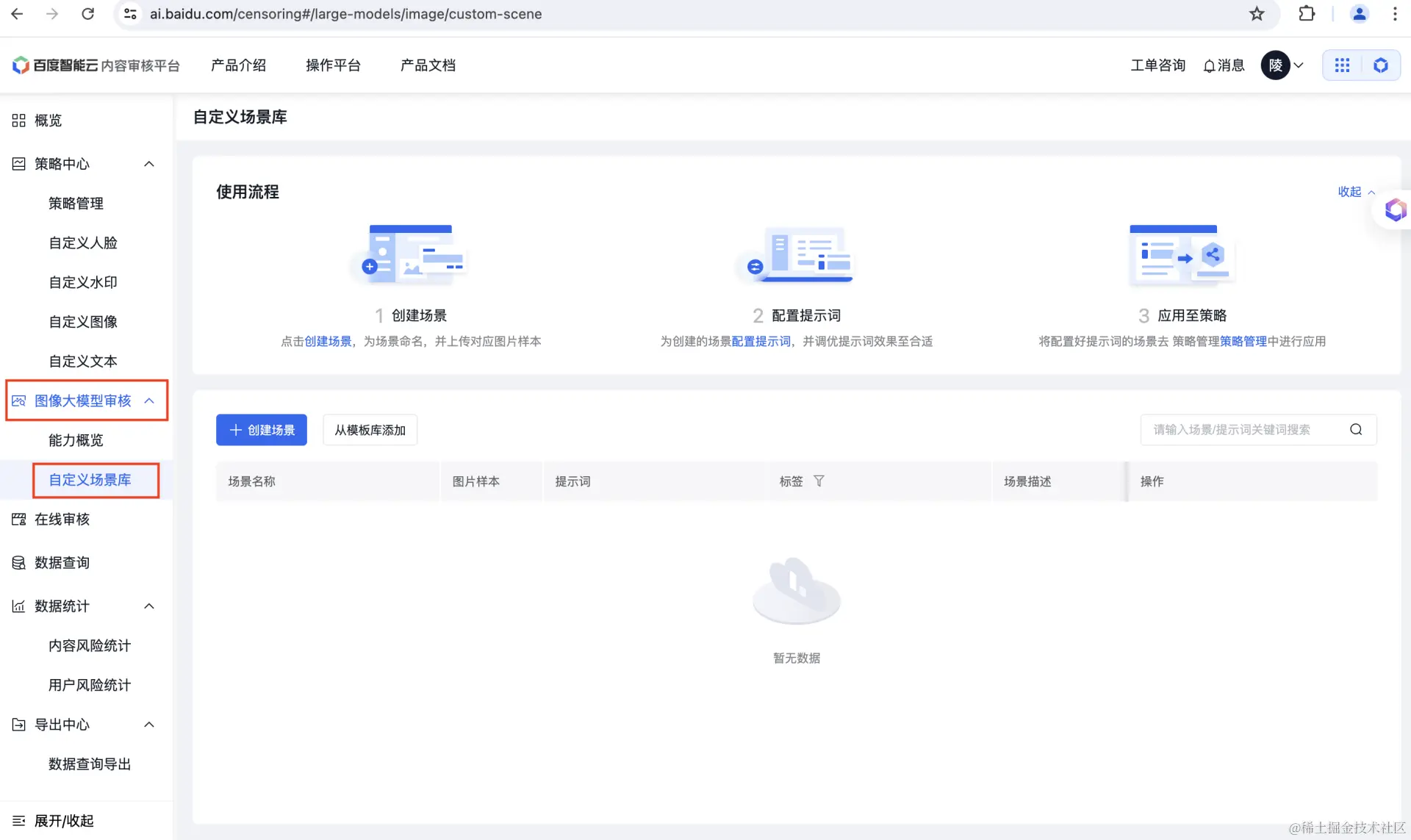Viewport: 1411px width, 840px height.
Task: Open browser extensions puzzle icon
Action: (1307, 14)
